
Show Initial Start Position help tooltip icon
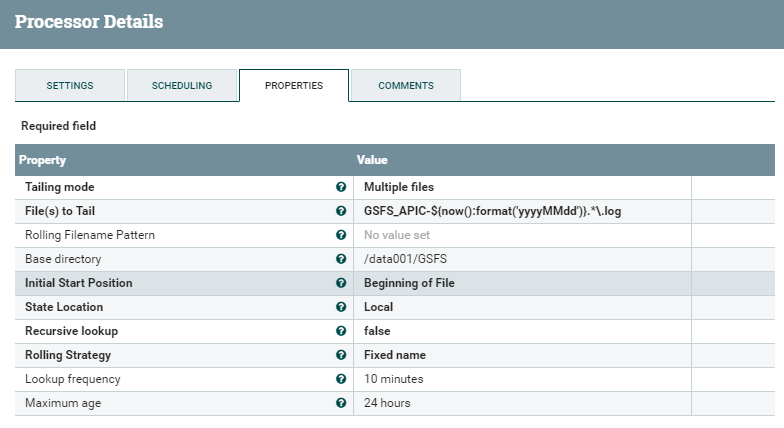click(341, 283)
